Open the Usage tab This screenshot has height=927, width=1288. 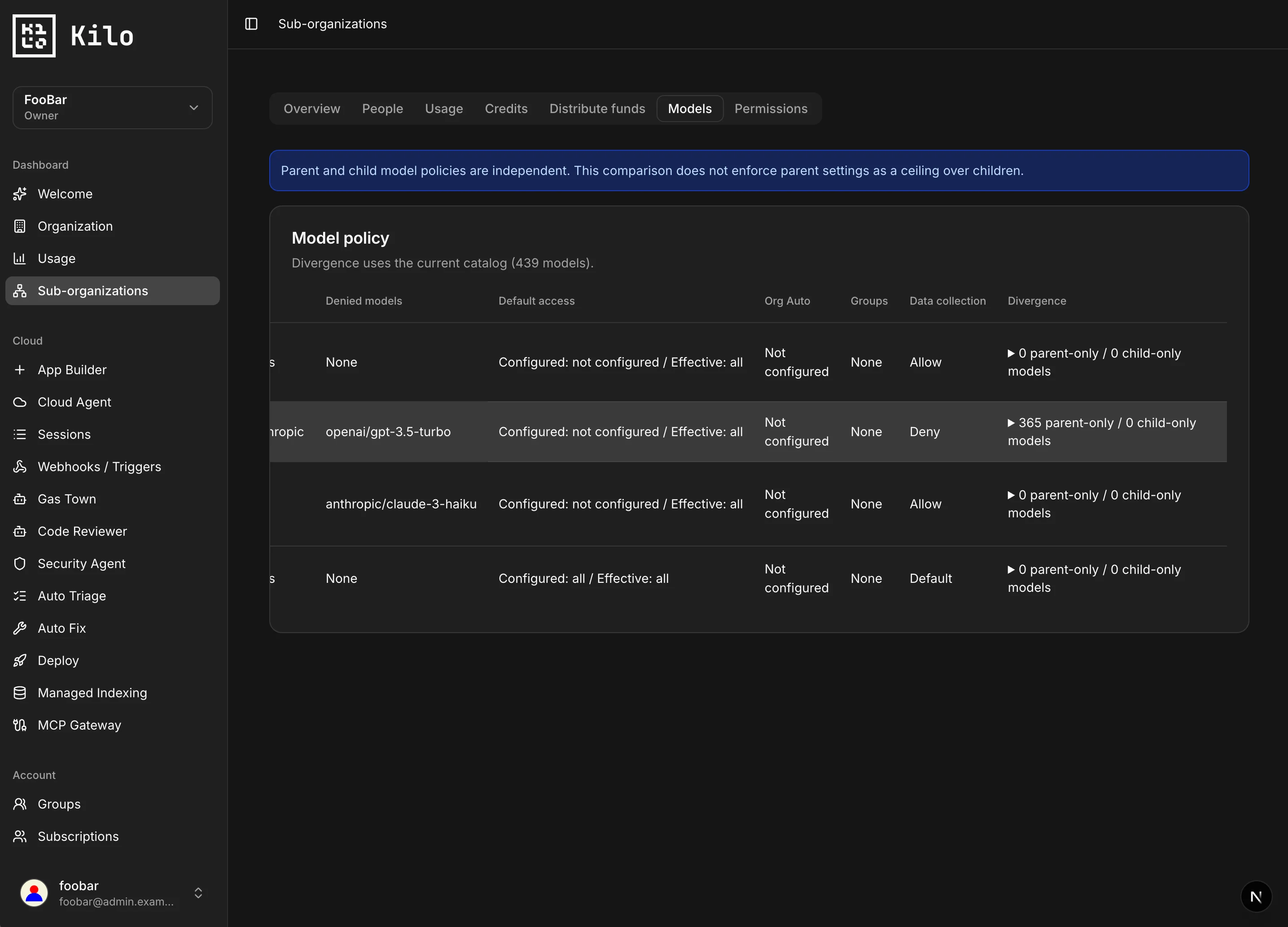[443, 109]
